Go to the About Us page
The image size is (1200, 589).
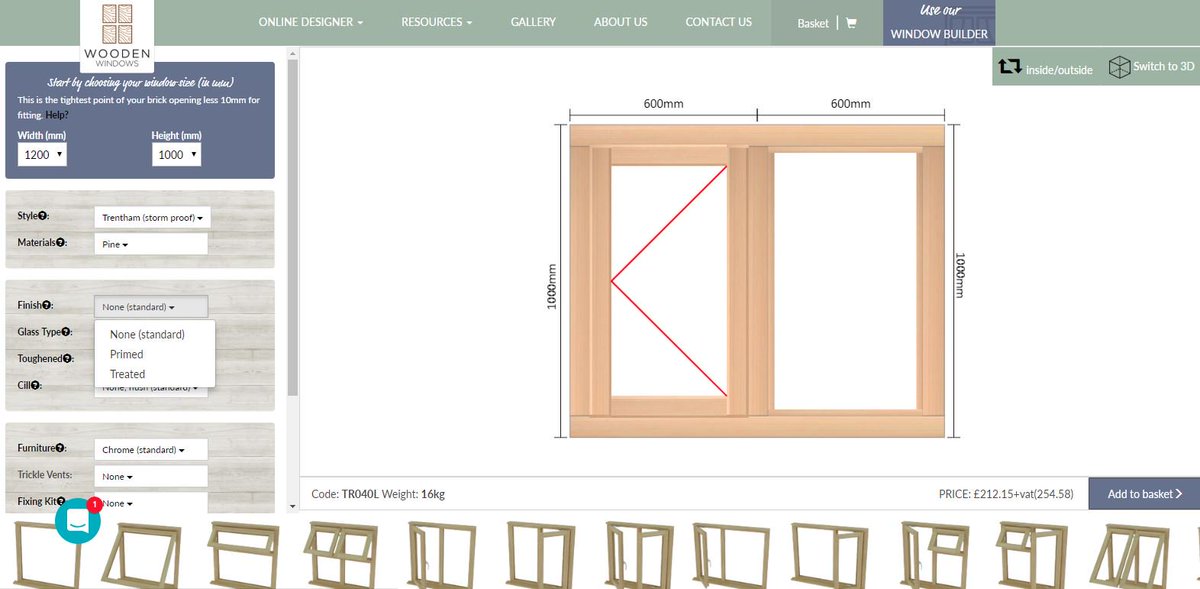[620, 22]
